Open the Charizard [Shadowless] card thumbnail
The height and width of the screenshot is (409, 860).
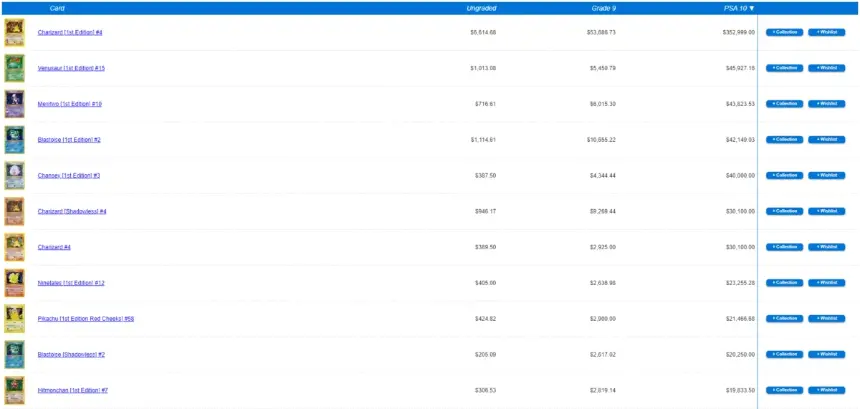(14, 212)
